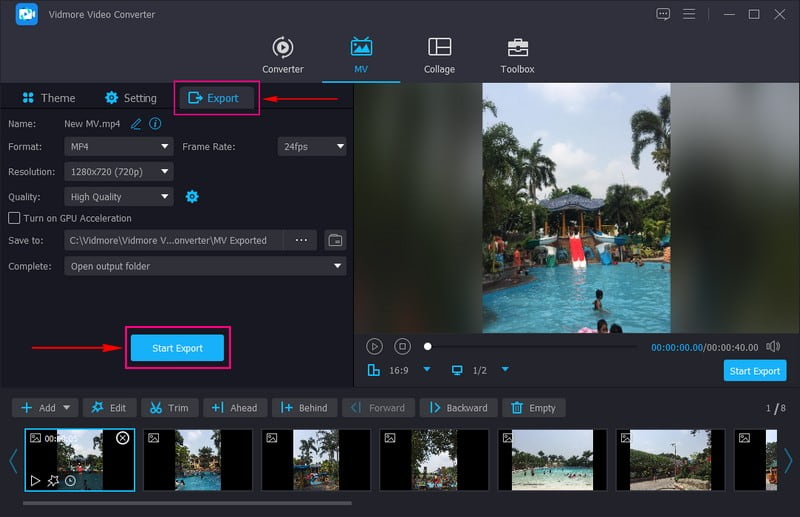800x517 pixels.
Task: Open quality settings gear icon
Action: tap(192, 197)
